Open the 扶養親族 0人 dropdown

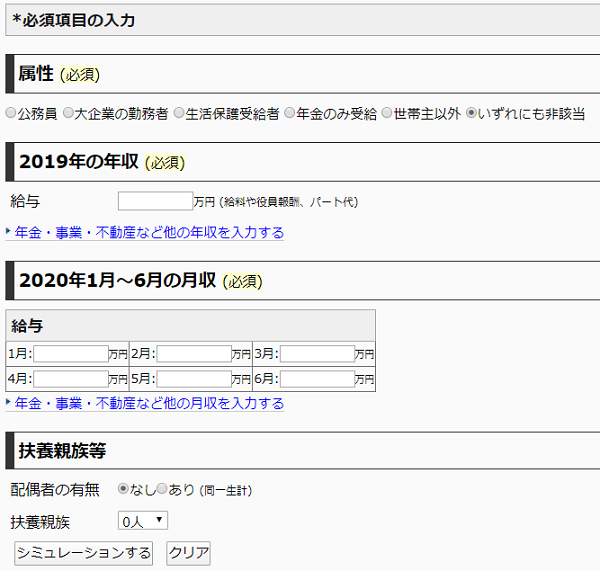coord(143,521)
